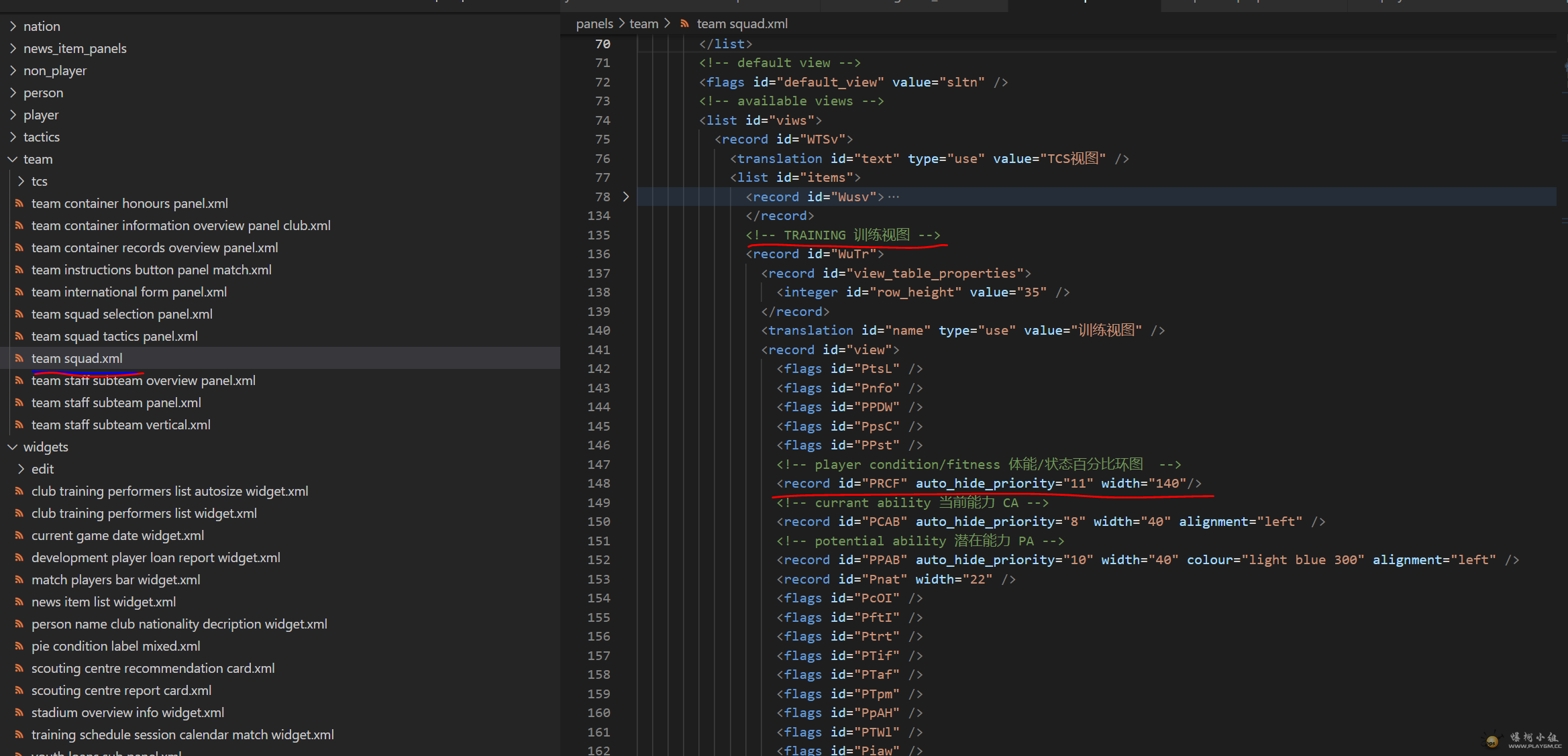The height and width of the screenshot is (756, 1568).
Task: Click XML icon of team international form panel.xml
Action: click(19, 292)
